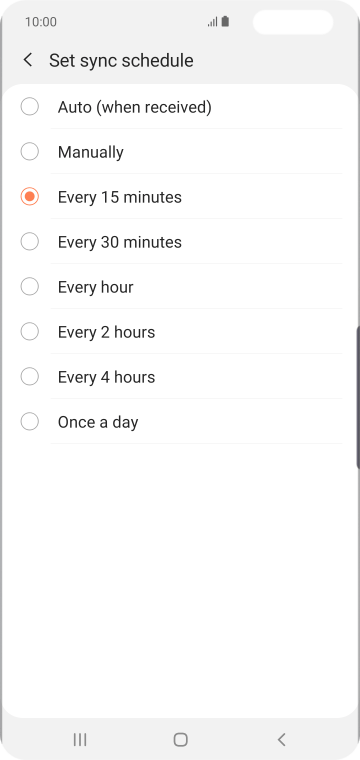
Task: Tap the Every hour option label
Action: [x=95, y=287]
